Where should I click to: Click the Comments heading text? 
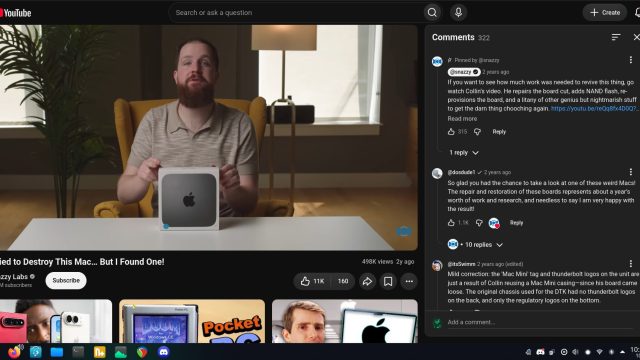(x=453, y=37)
